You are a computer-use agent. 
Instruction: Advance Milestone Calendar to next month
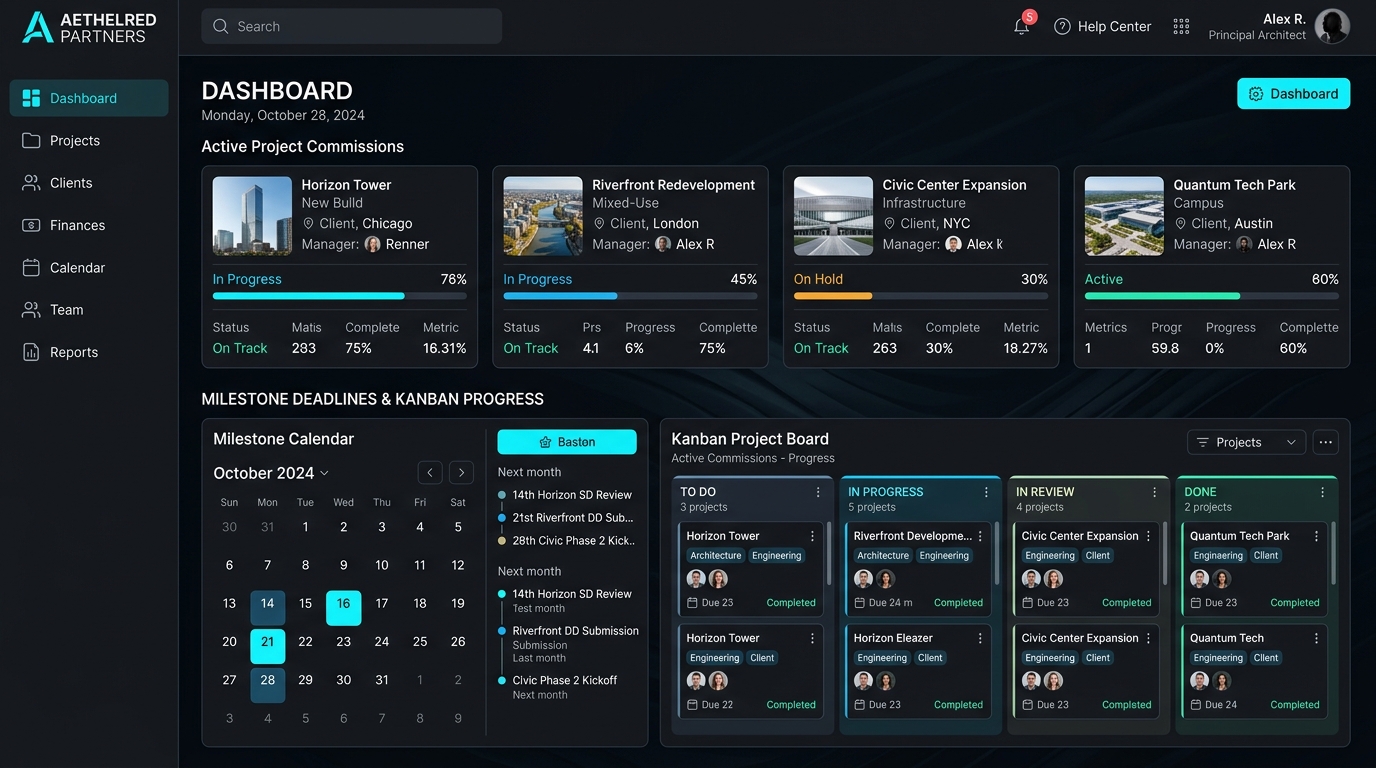pos(461,473)
